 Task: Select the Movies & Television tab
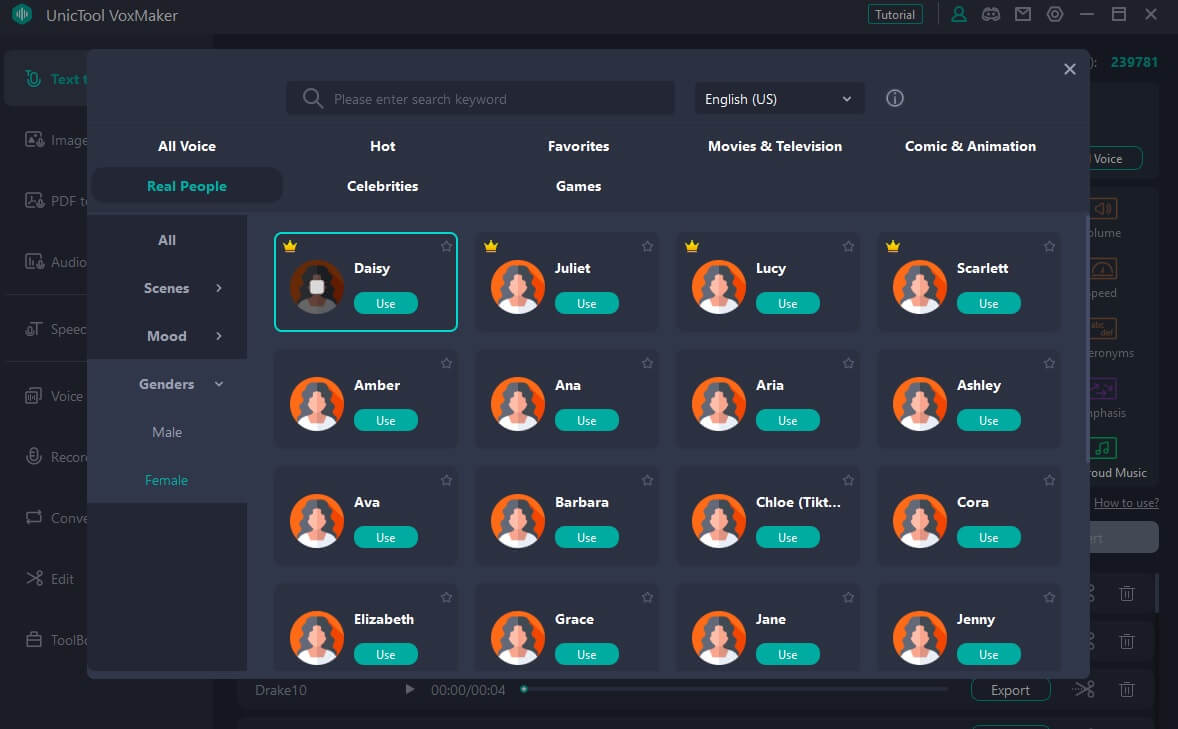click(775, 147)
